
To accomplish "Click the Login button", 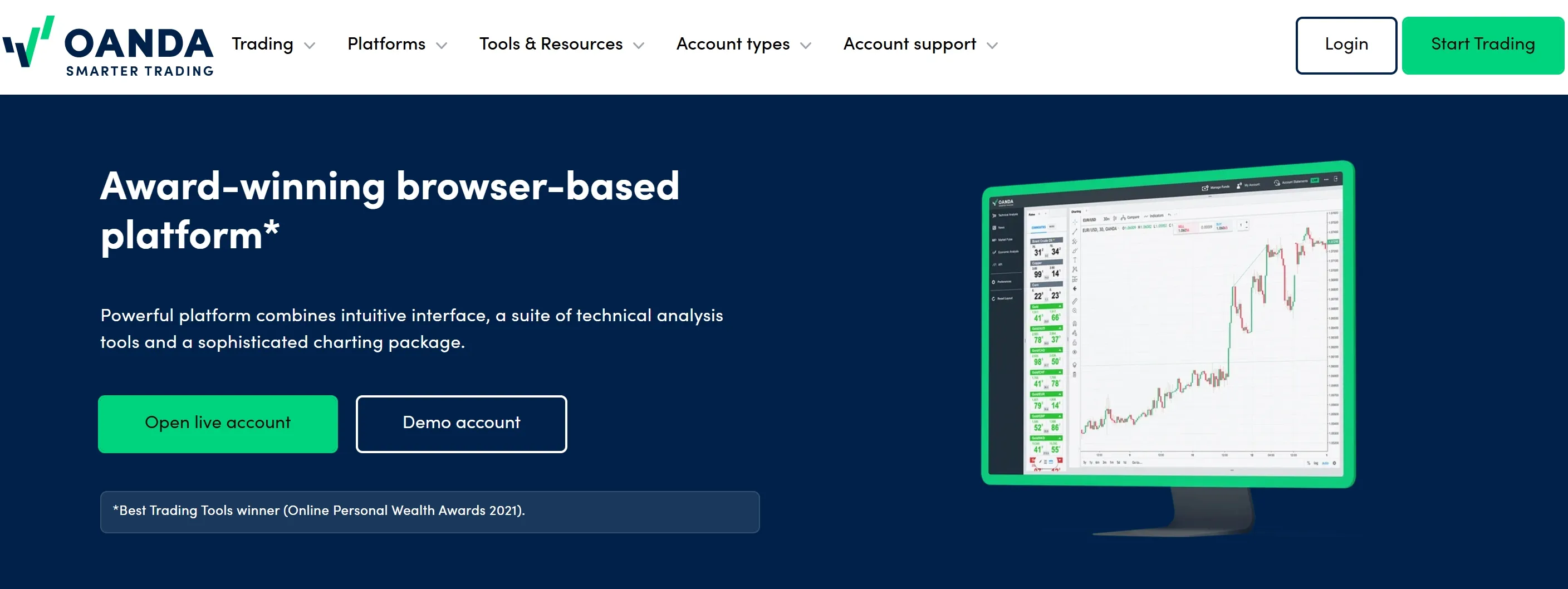I will [x=1346, y=46].
